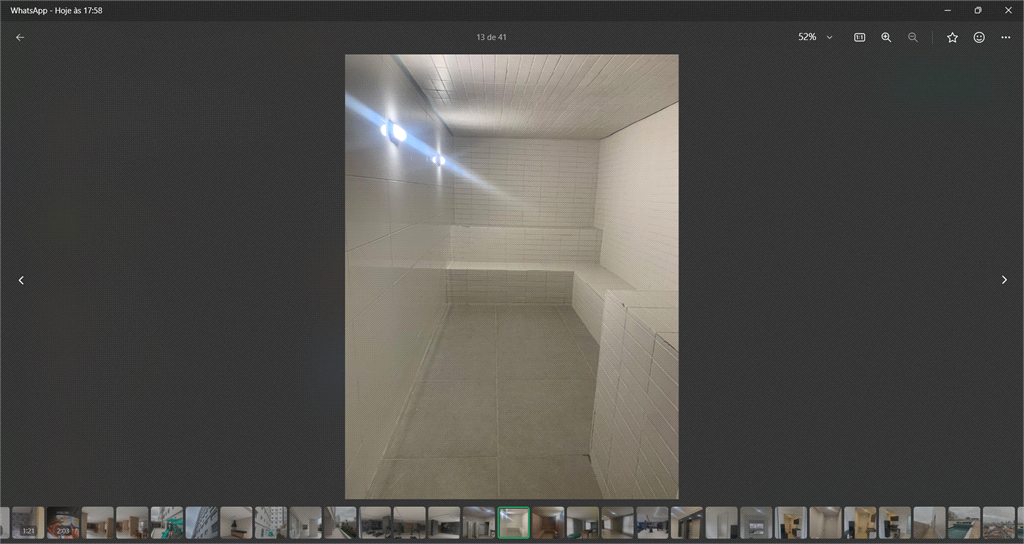Click the 52% zoom percentage value

pos(806,37)
